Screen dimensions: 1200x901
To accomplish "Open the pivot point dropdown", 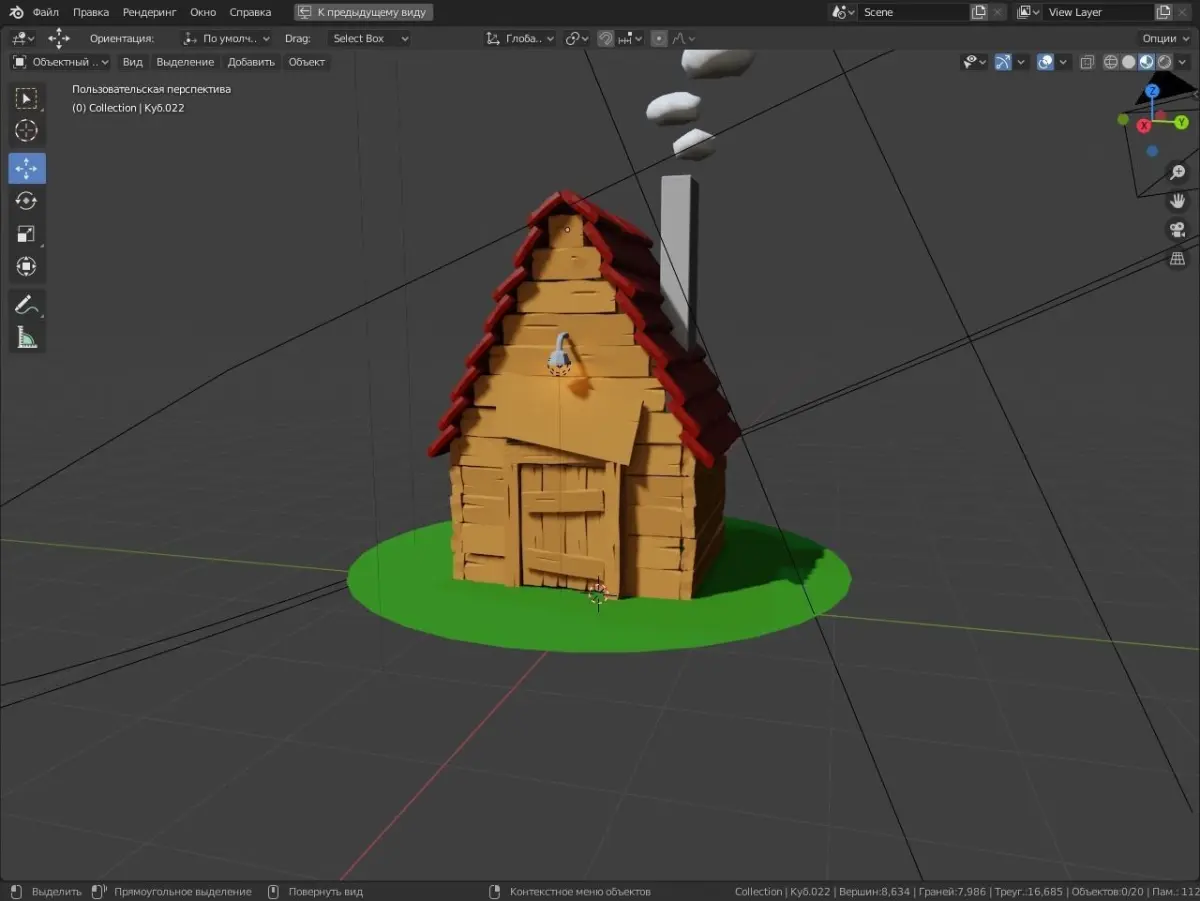I will tap(578, 38).
